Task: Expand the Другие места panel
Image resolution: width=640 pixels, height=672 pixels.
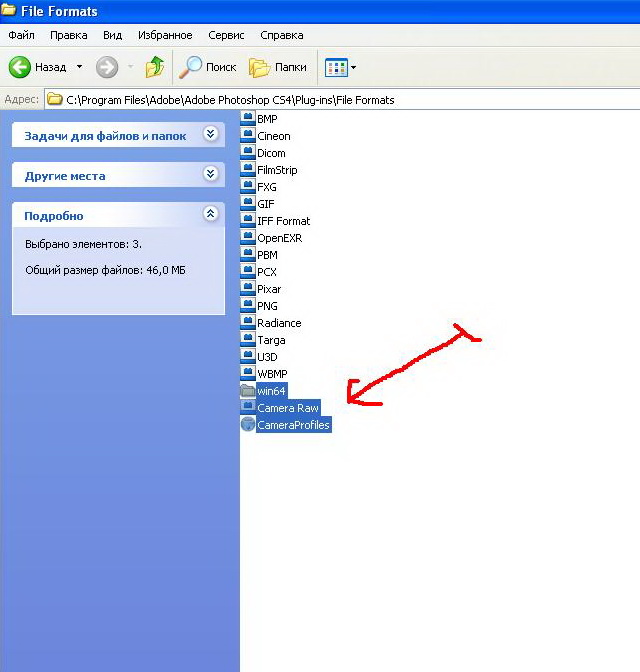Action: coord(210,174)
